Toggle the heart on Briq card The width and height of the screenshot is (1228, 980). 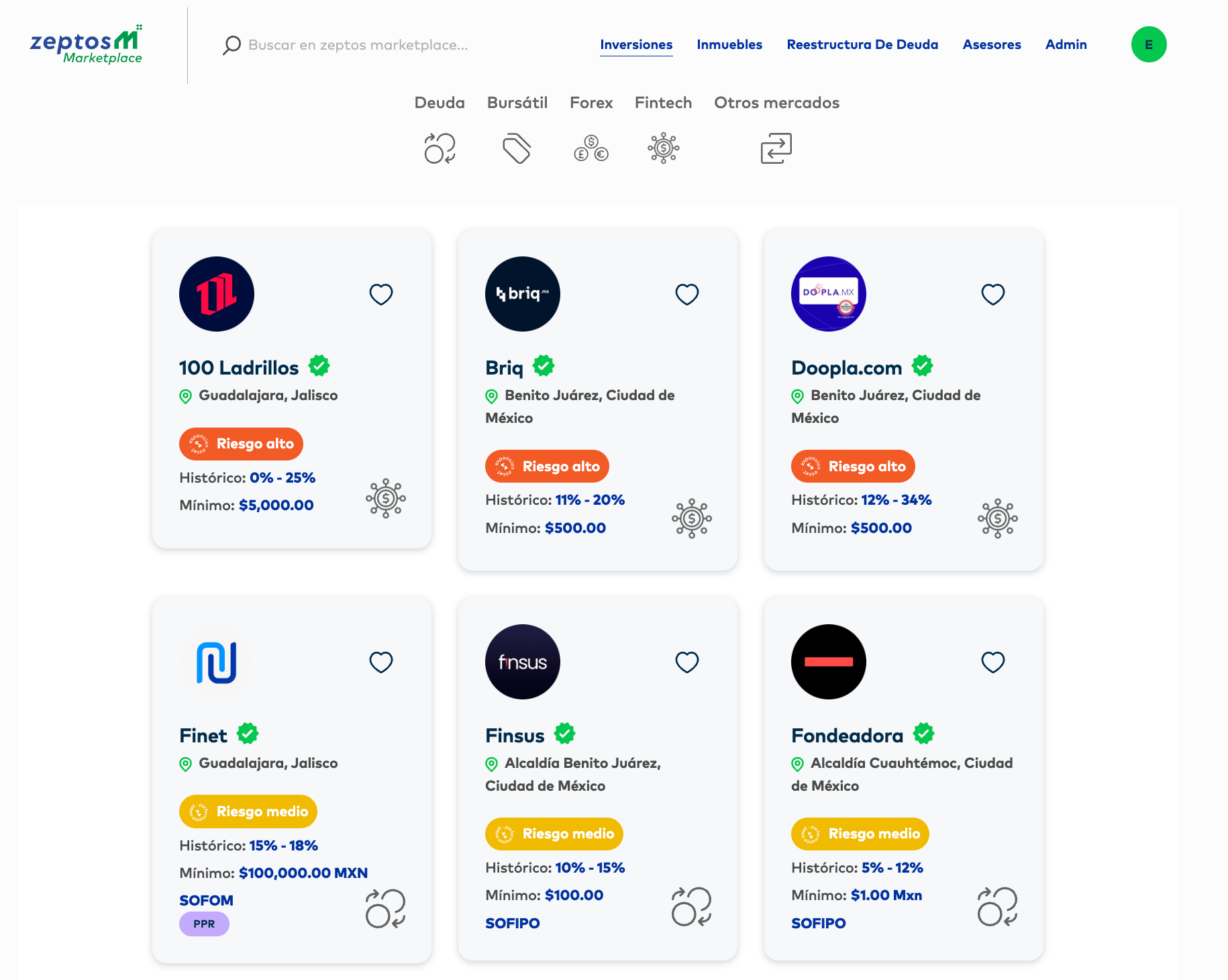(x=686, y=294)
